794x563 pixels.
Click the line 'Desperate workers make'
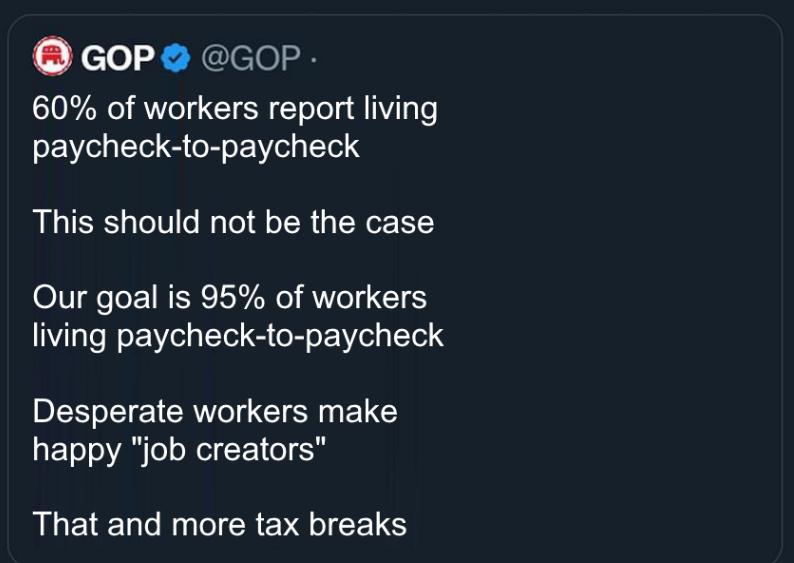(215, 411)
